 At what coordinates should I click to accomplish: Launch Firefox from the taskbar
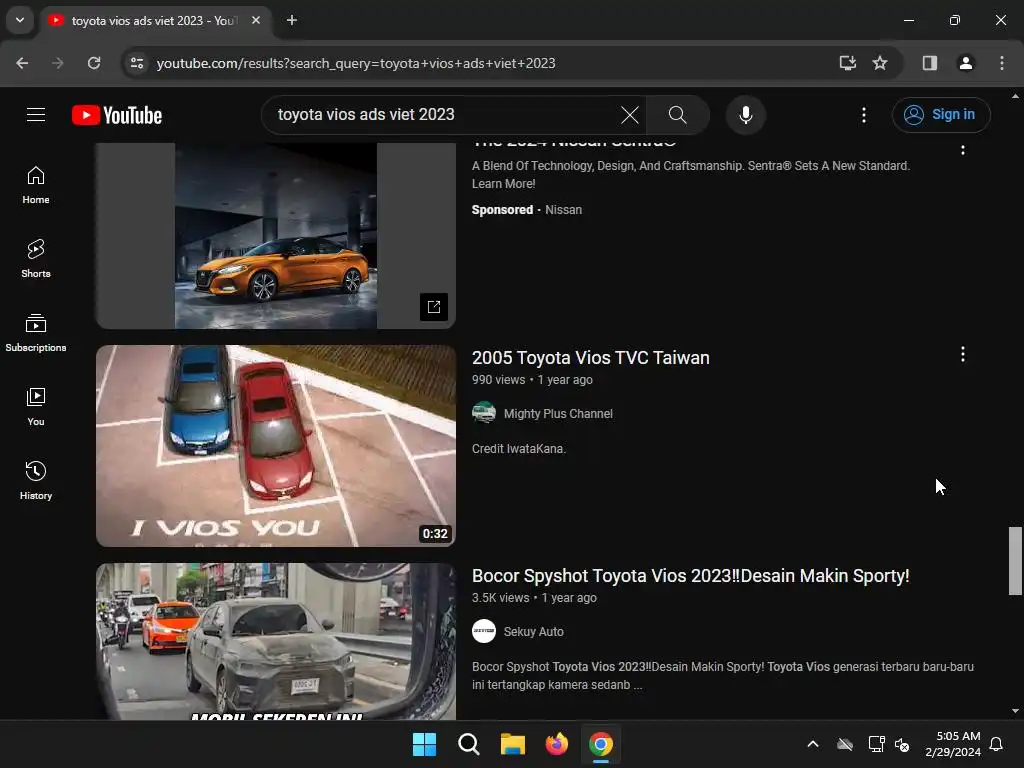(x=556, y=744)
